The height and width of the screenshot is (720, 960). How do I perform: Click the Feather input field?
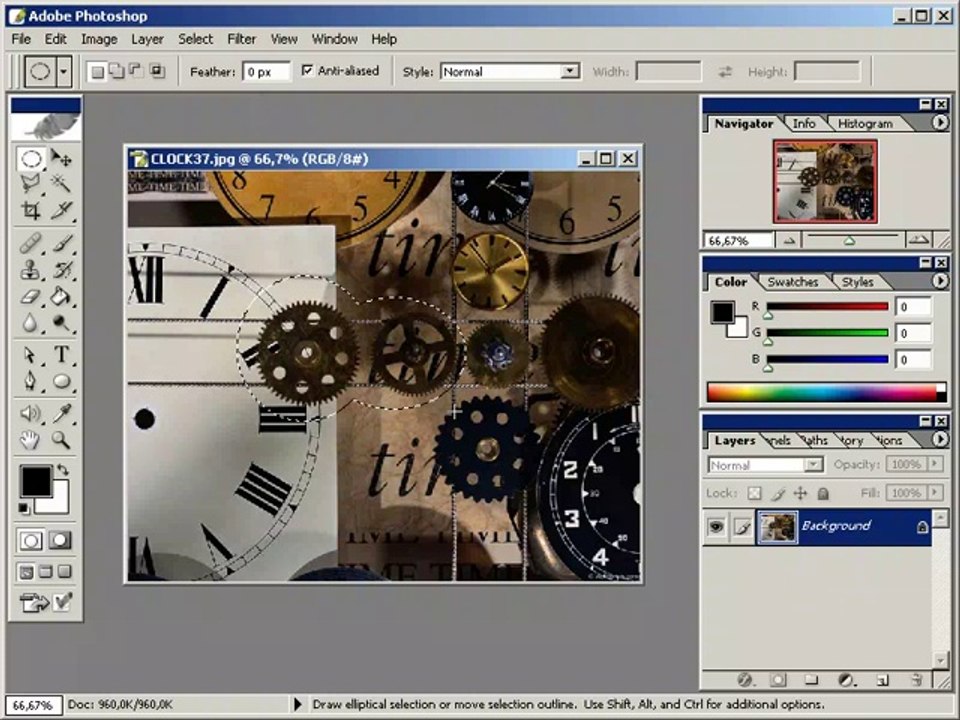click(266, 72)
